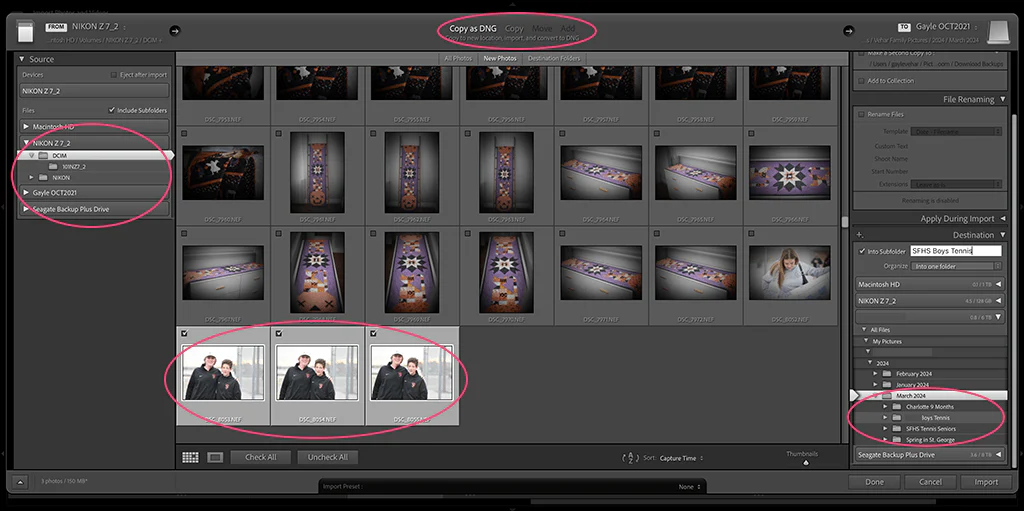This screenshot has width=1024, height=511.
Task: Select My Pictures in Destination tree
Action: coord(887,341)
